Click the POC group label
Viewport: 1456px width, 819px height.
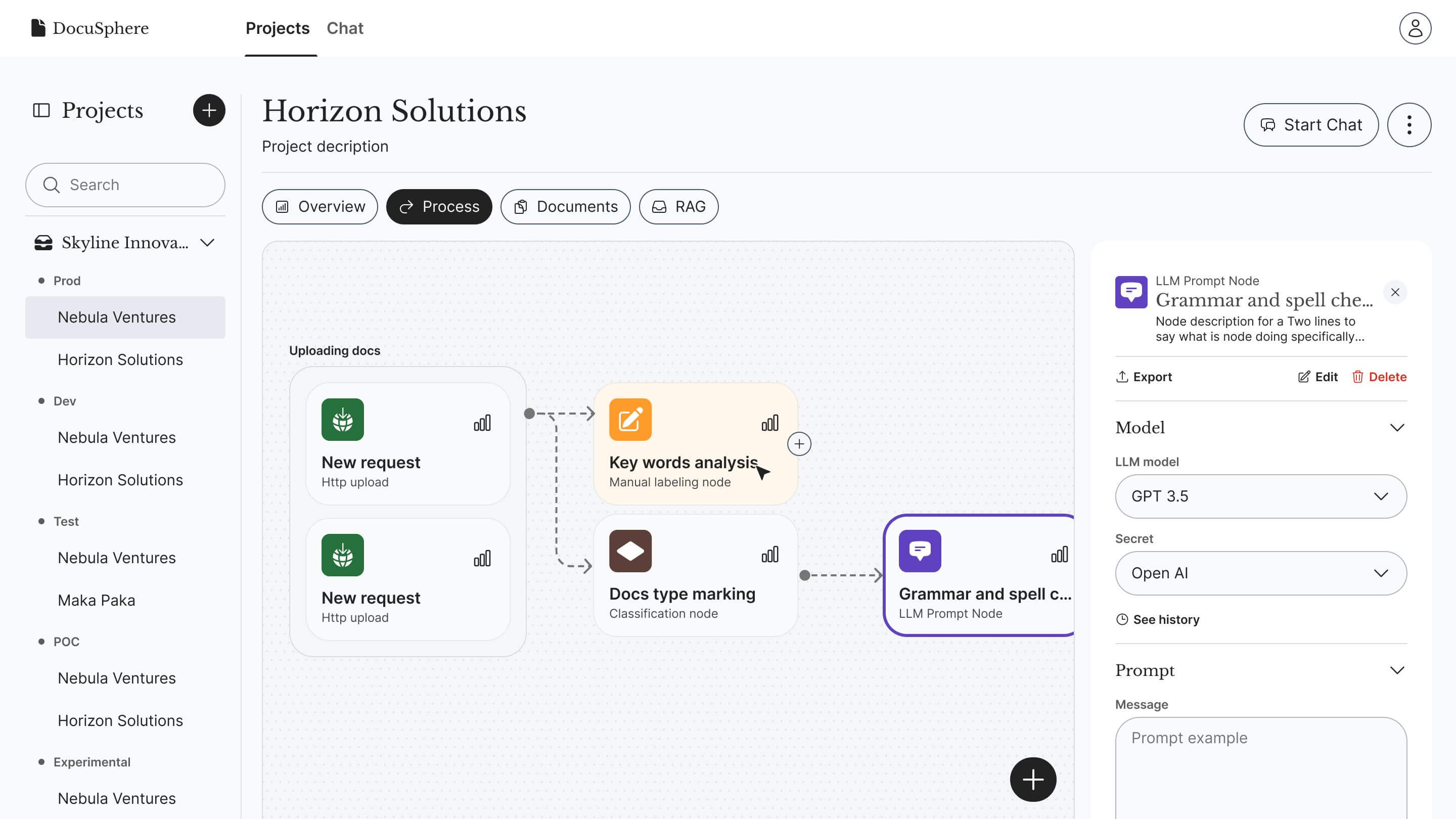coord(66,642)
